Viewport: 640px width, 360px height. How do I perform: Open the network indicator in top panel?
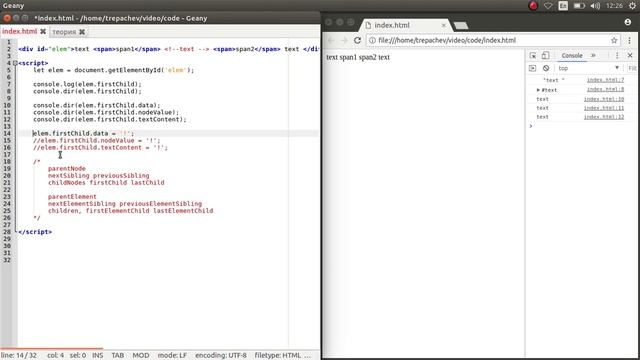(x=548, y=6)
